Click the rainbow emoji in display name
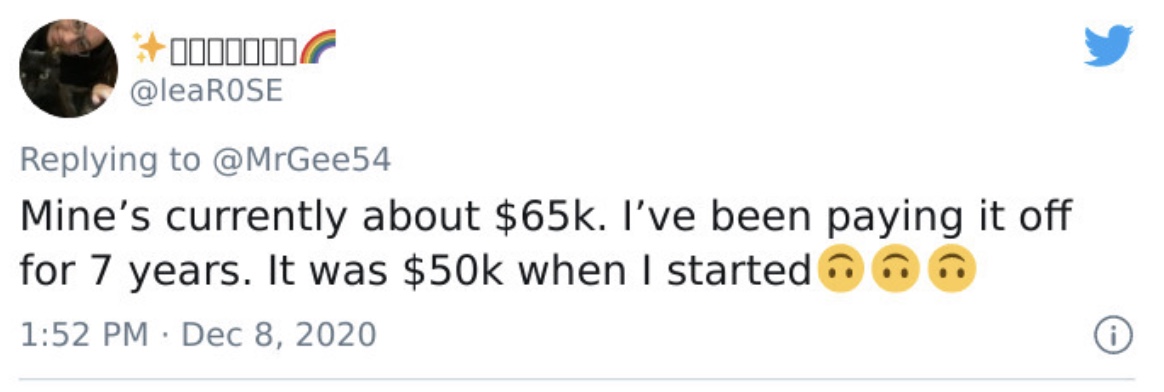 [x=318, y=47]
